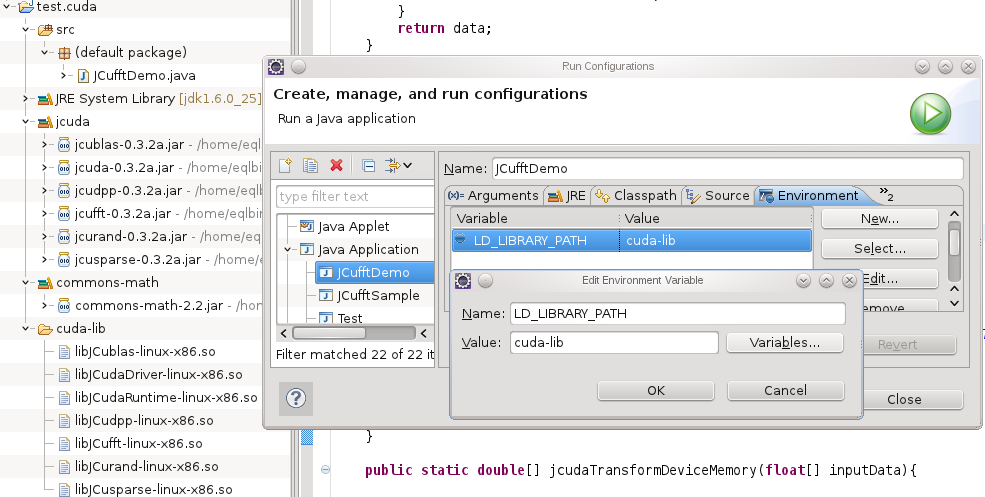The width and height of the screenshot is (985, 497).
Task: Collapse the commons-math library node
Action: pos(26,282)
